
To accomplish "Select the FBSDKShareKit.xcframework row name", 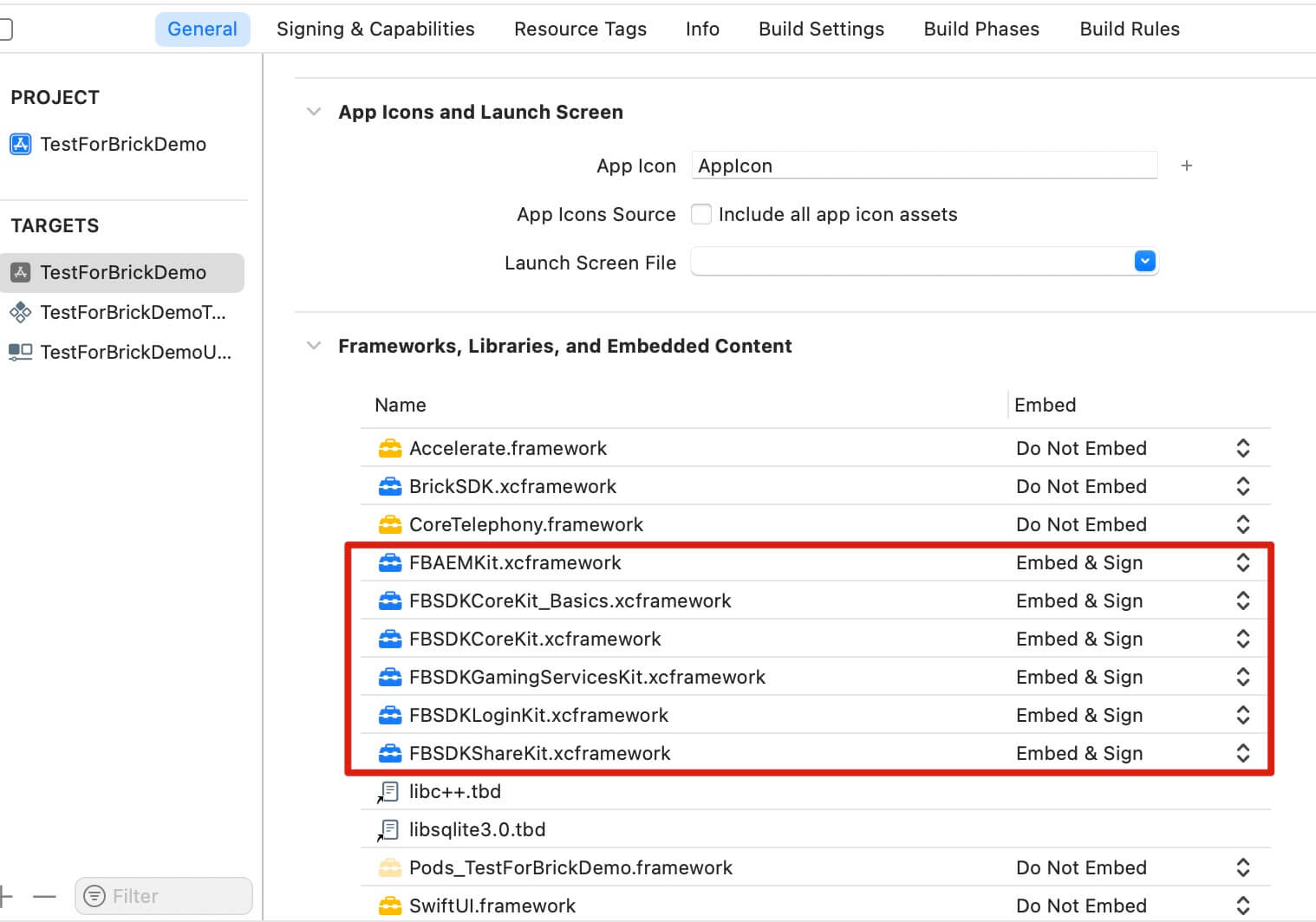I will coord(539,753).
